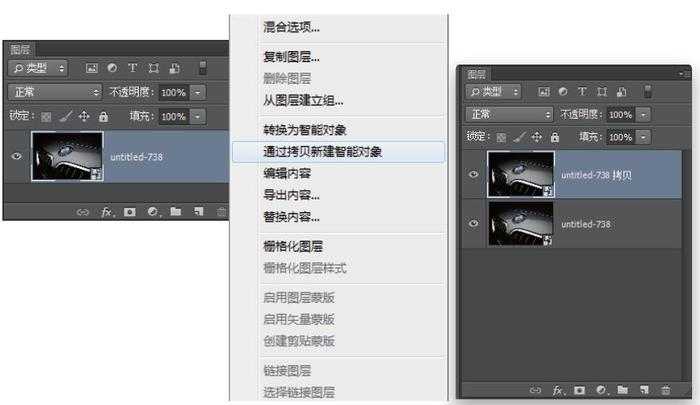Open right Layers panel flyout menu
This screenshot has width=700, height=405.
pos(684,74)
